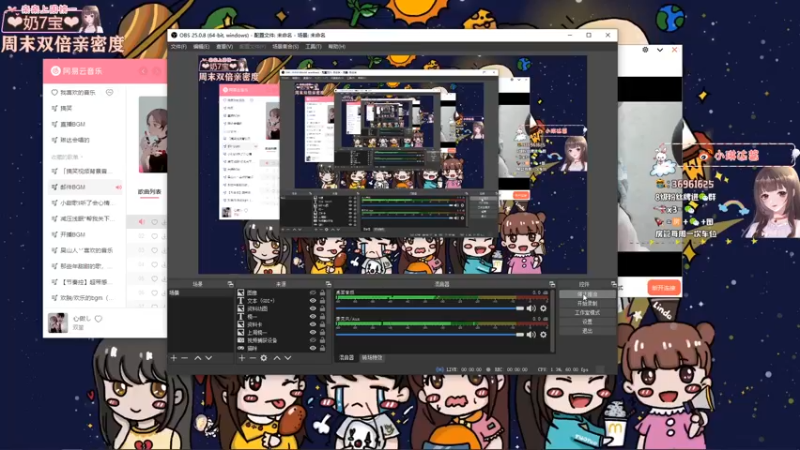Open the 场景集合(S) menu
This screenshot has height=450, width=800.
coord(285,46)
